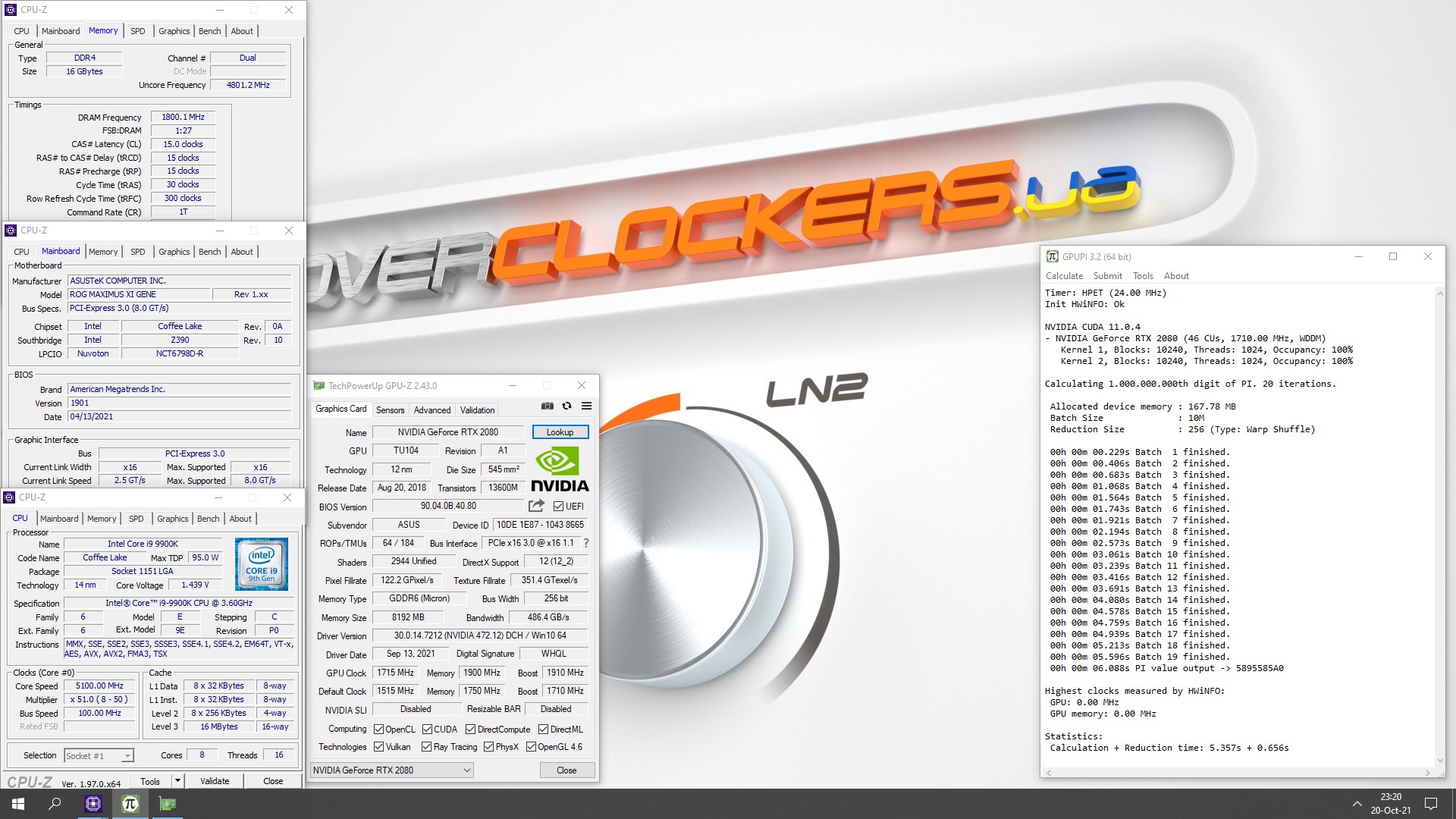
Task: Click taskbar clock showing 23:20
Action: [1391, 804]
